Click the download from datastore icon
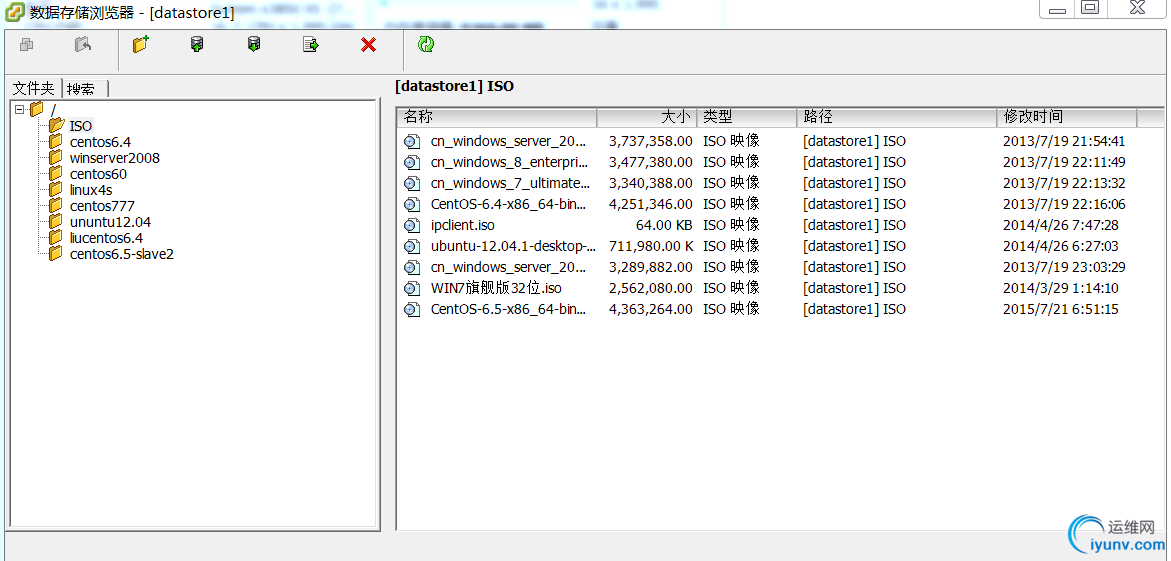 (x=254, y=45)
